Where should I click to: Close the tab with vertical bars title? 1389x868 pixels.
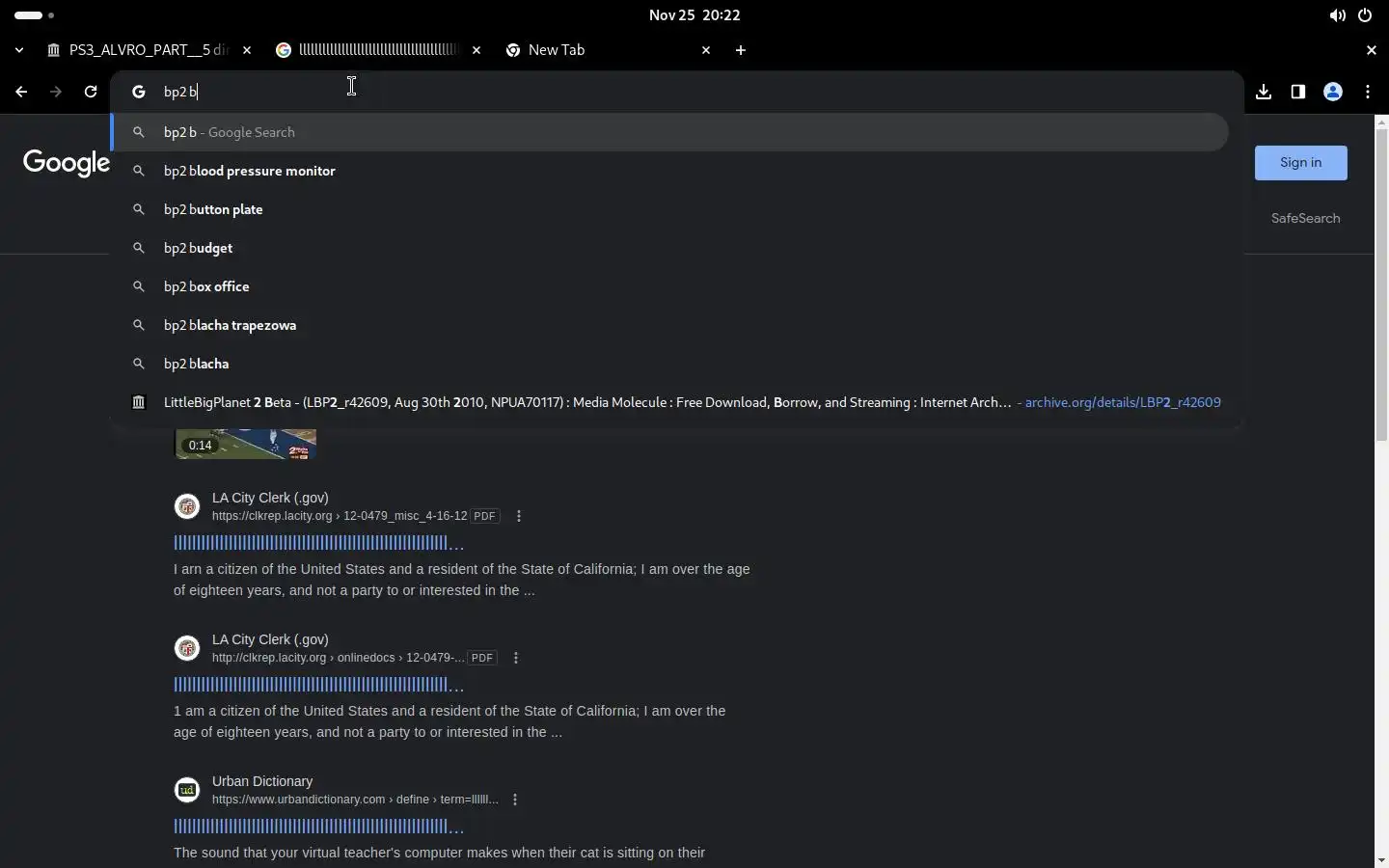[x=477, y=50]
